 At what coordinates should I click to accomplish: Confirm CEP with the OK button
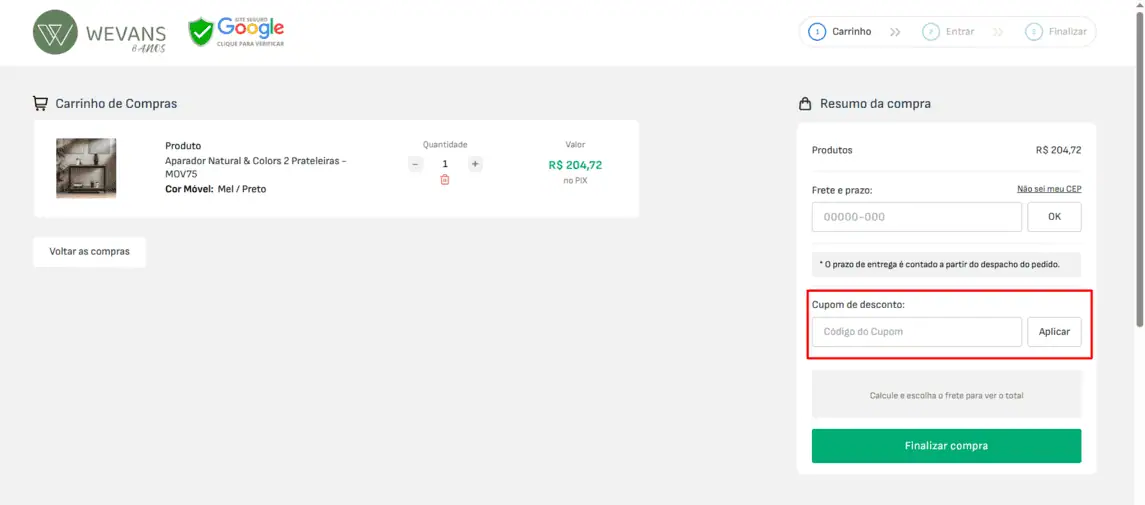pyautogui.click(x=1054, y=217)
